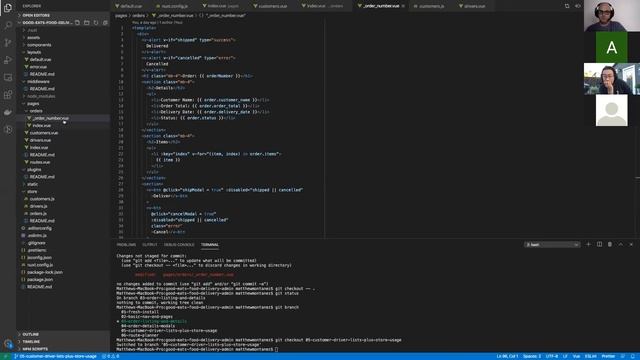Image resolution: width=640 pixels, height=360 pixels.
Task: Open the Explorer view in activity bar
Action: coord(8,7)
